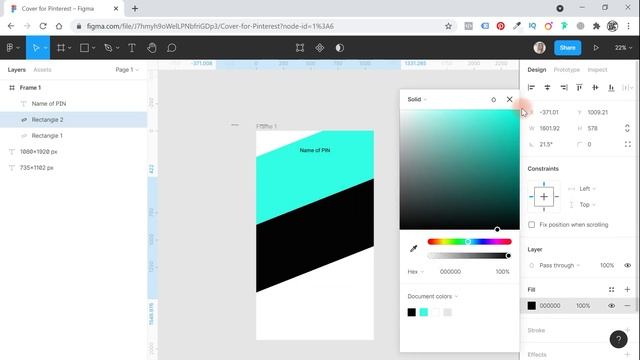Screen dimensions: 640x360
Task: Reload the browser page
Action: tap(43, 26)
